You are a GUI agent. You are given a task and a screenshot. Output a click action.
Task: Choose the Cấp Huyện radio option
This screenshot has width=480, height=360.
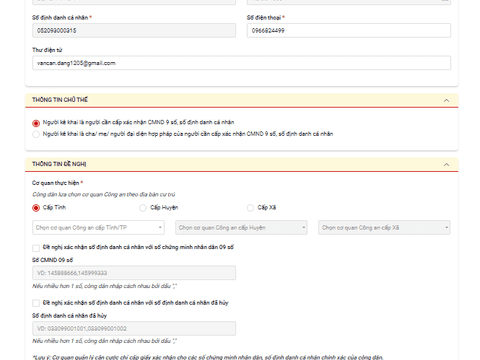[x=143, y=208]
